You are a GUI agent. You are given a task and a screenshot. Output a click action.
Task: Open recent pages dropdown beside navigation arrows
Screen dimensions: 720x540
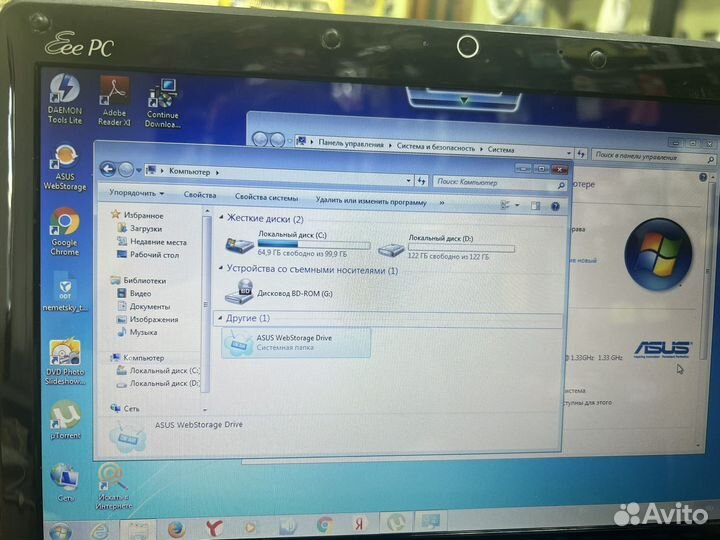pos(139,171)
